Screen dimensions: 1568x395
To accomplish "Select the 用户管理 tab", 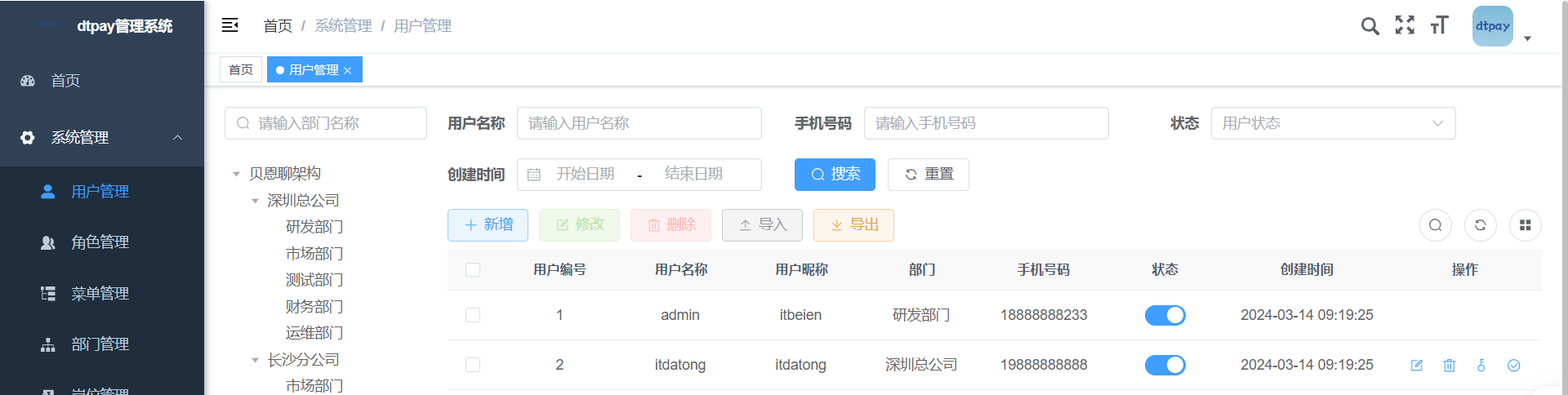I will tap(314, 69).
